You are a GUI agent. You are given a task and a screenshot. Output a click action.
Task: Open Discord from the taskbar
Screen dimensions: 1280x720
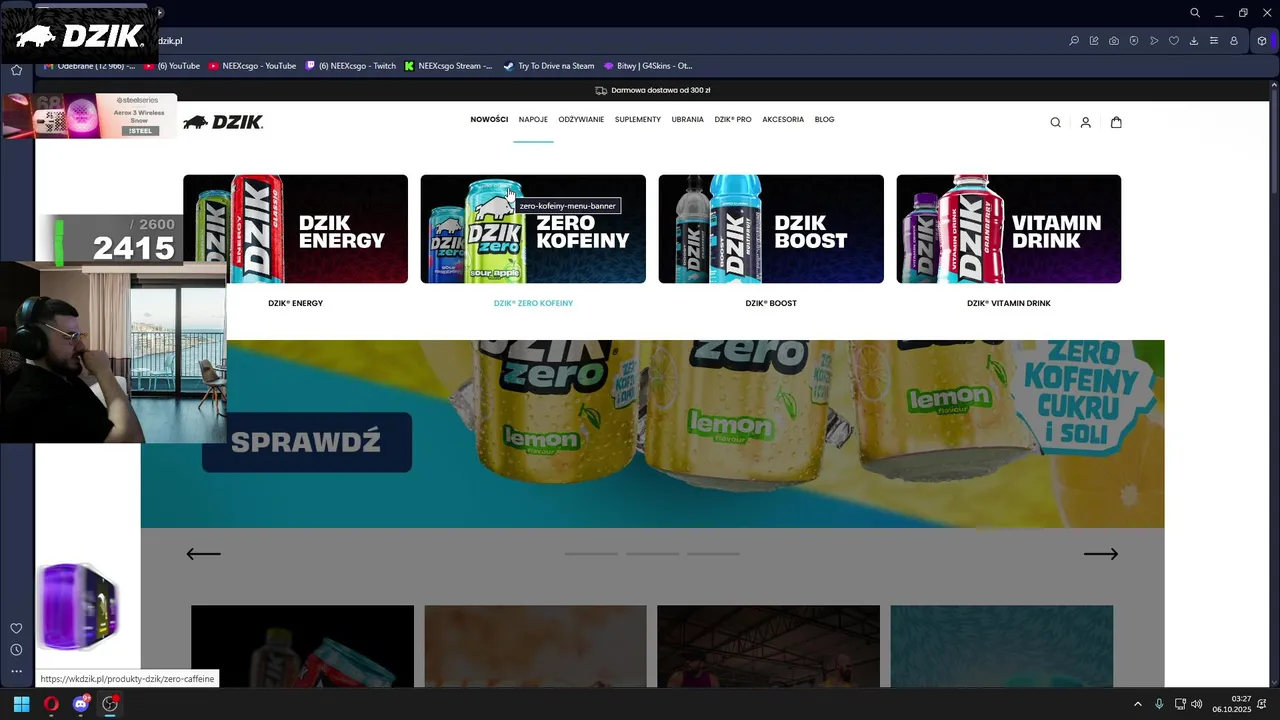[x=81, y=704]
